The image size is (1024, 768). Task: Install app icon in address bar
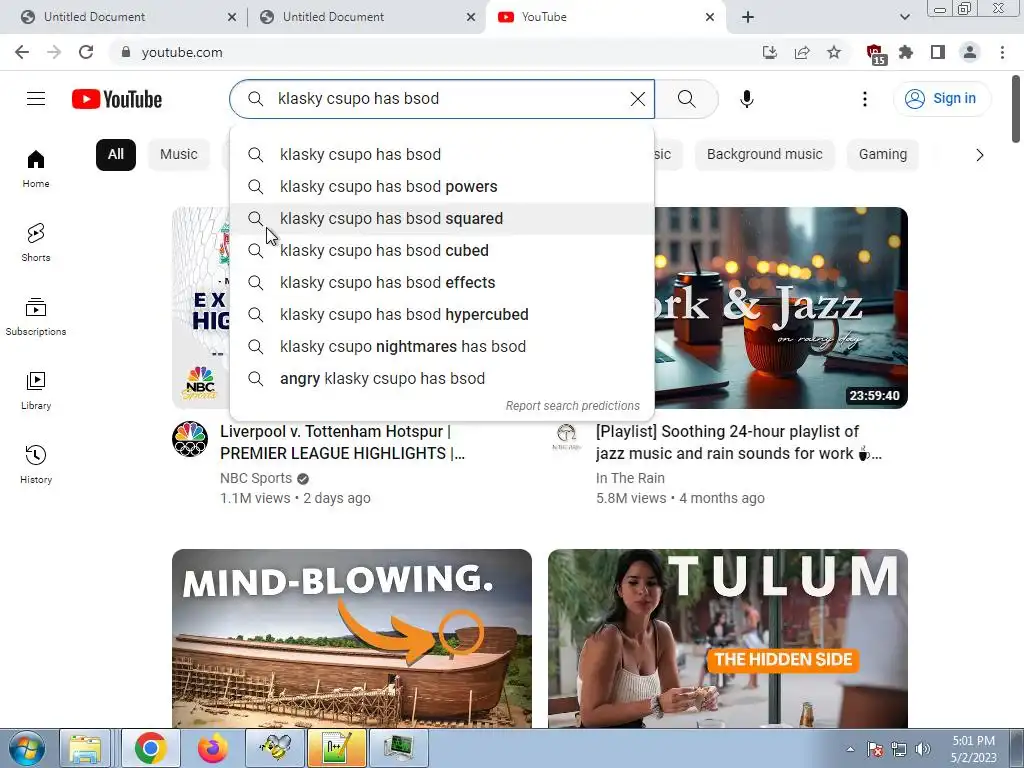(x=770, y=52)
